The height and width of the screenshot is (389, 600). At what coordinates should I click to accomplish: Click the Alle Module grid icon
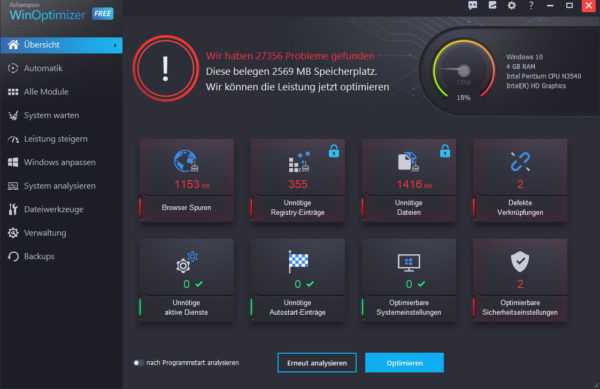click(x=13, y=92)
